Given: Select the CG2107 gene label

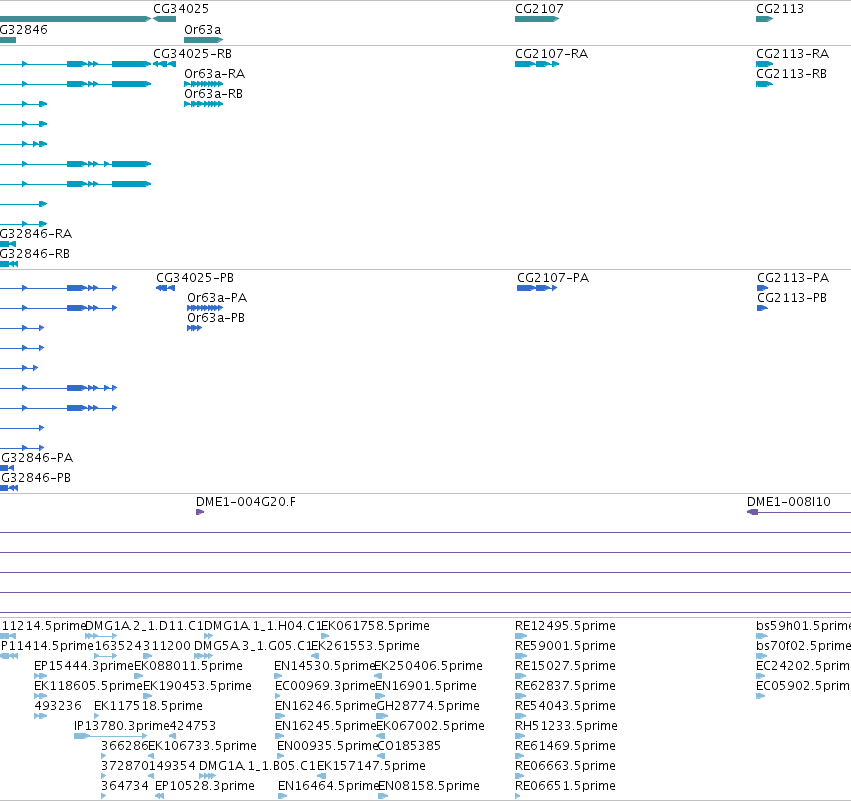Looking at the screenshot, I should tap(539, 9).
